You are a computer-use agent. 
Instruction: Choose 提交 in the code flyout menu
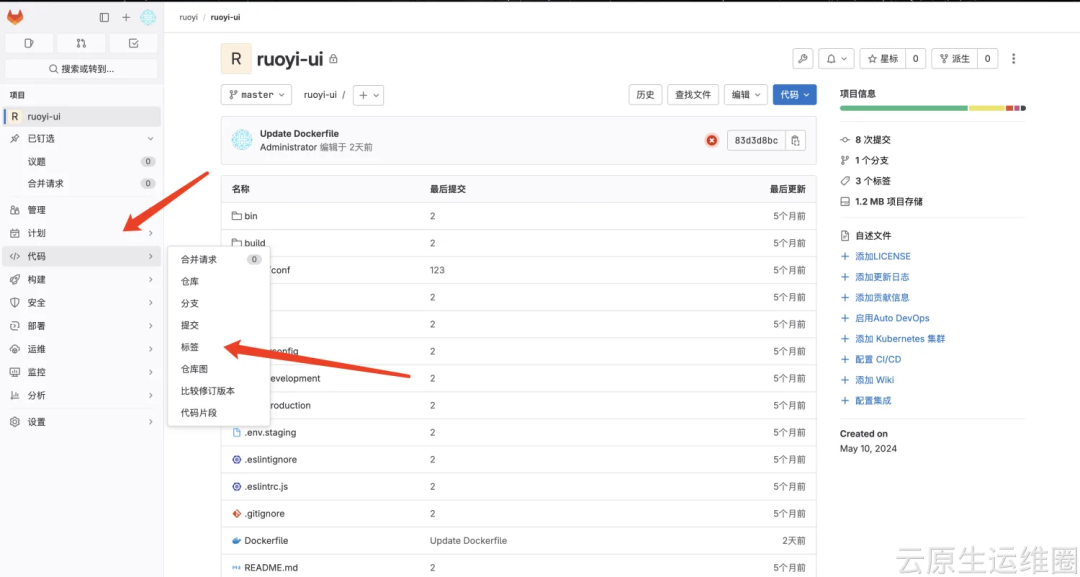point(220,325)
